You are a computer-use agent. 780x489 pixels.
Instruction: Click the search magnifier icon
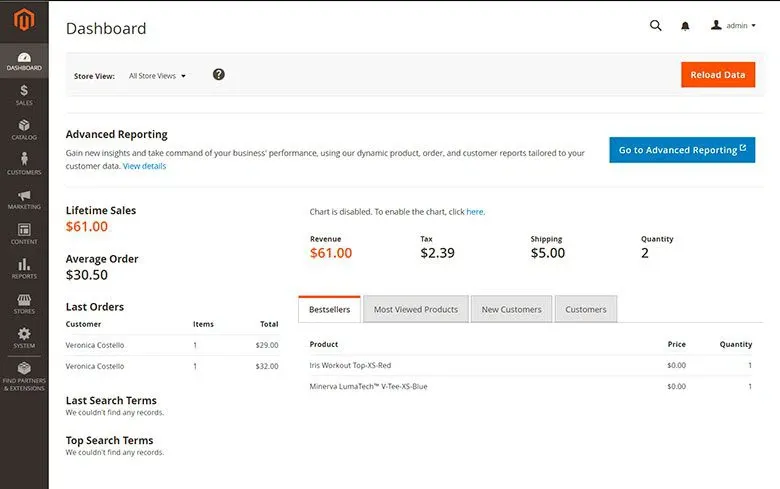click(656, 26)
